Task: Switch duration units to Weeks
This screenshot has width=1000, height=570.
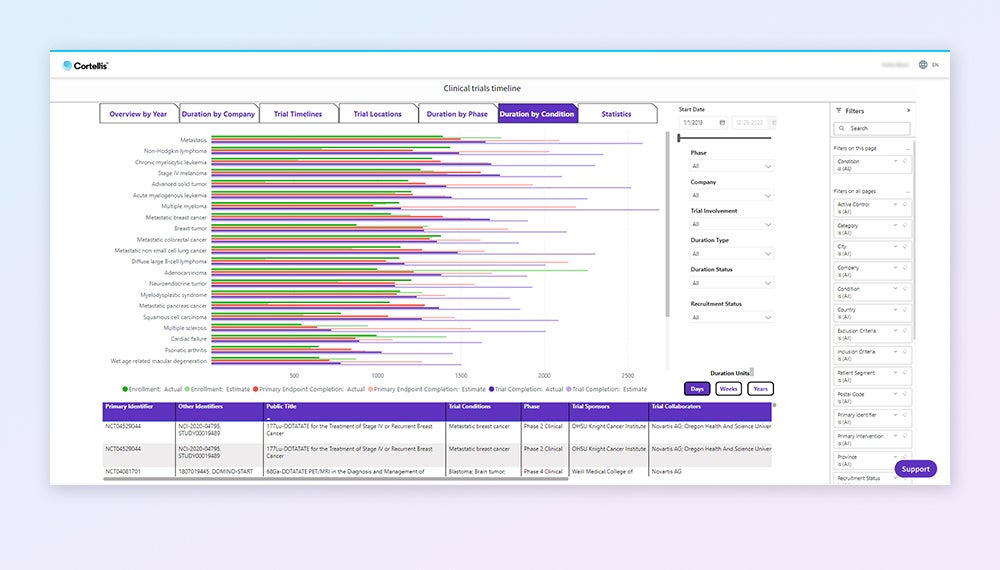Action: pyautogui.click(x=729, y=389)
